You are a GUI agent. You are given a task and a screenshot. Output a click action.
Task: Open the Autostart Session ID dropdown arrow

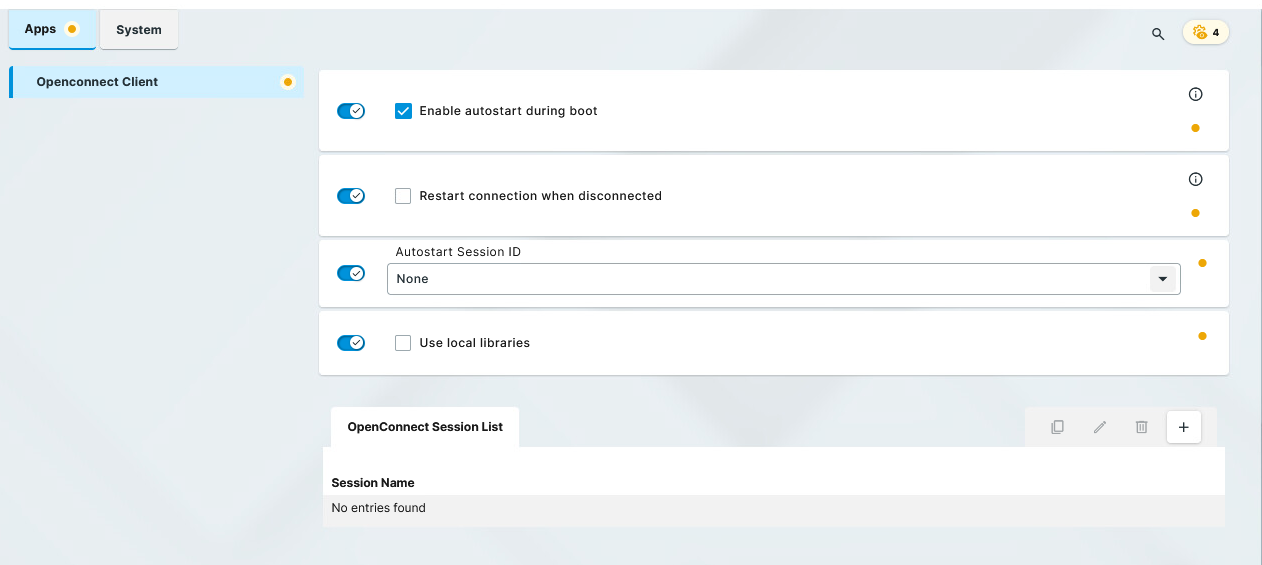point(1162,279)
